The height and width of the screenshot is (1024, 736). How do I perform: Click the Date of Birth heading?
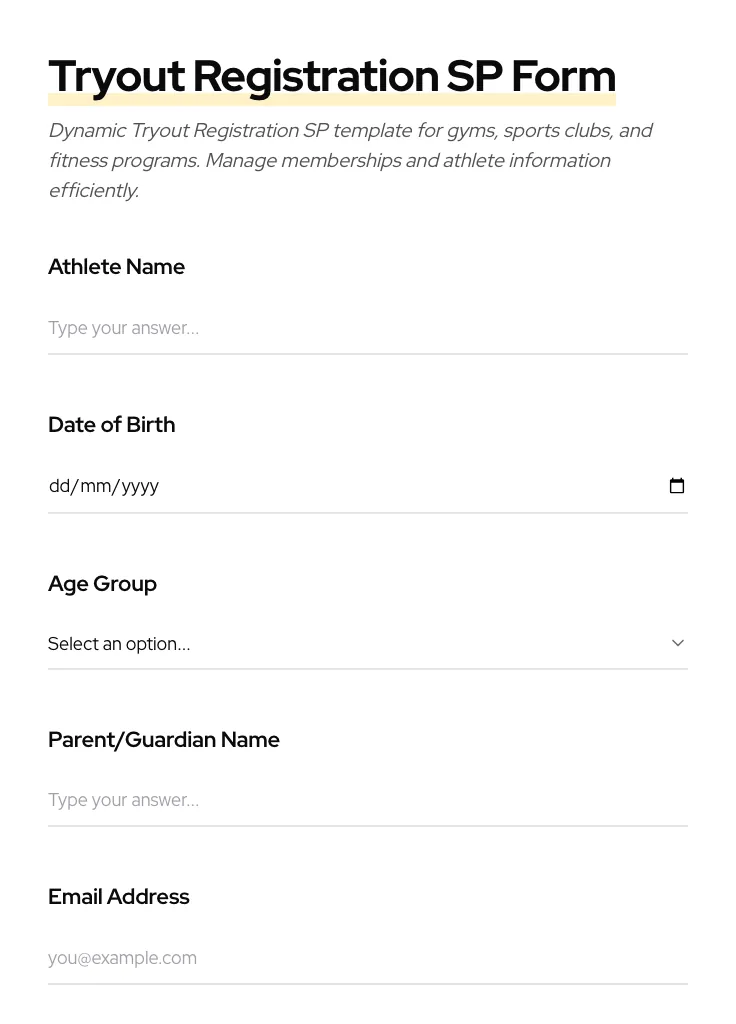click(x=111, y=424)
